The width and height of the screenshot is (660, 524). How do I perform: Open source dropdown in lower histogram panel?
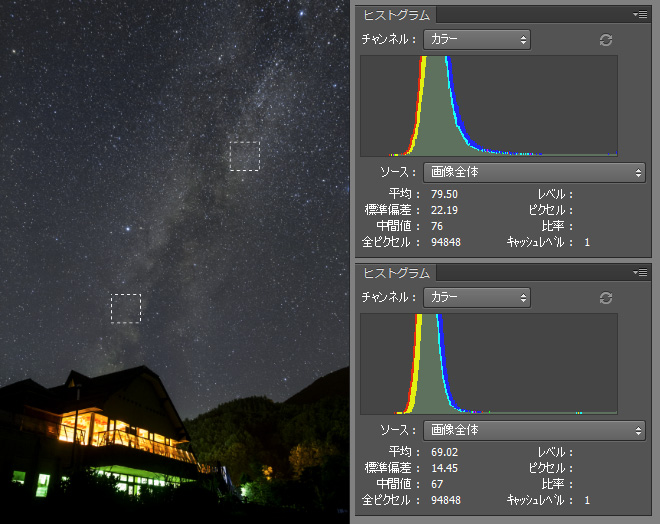[x=534, y=431]
